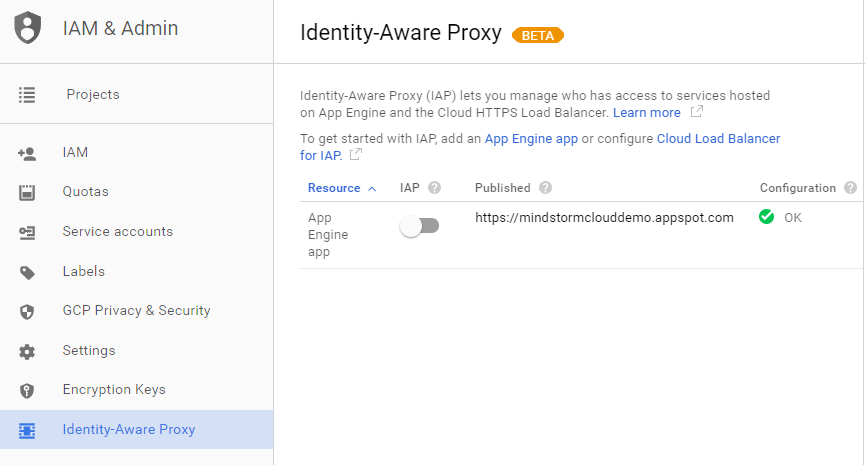Click the Service accounts icon

[x=27, y=233]
